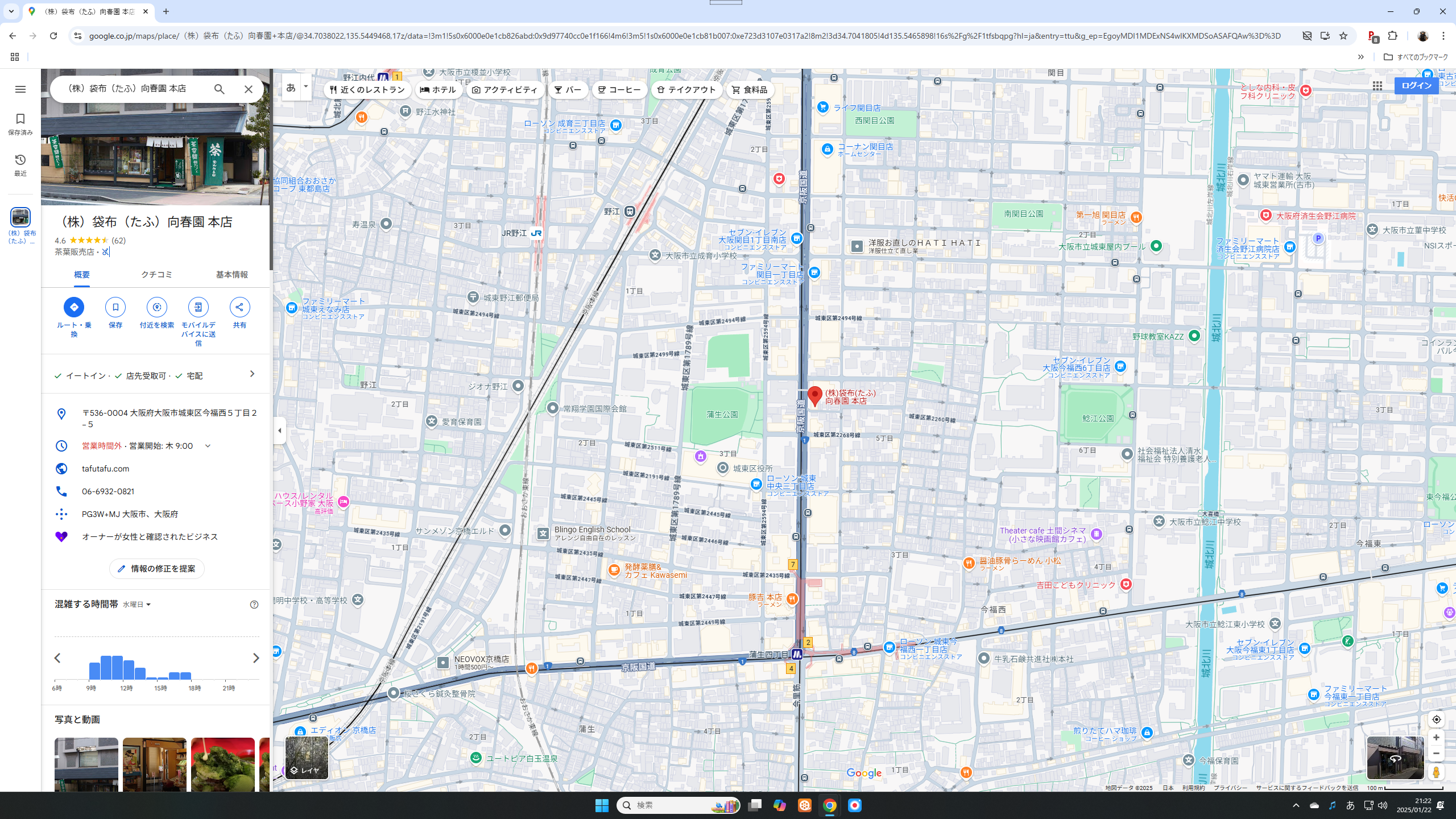
Task: Bookmark this page with star icon
Action: click(1343, 36)
